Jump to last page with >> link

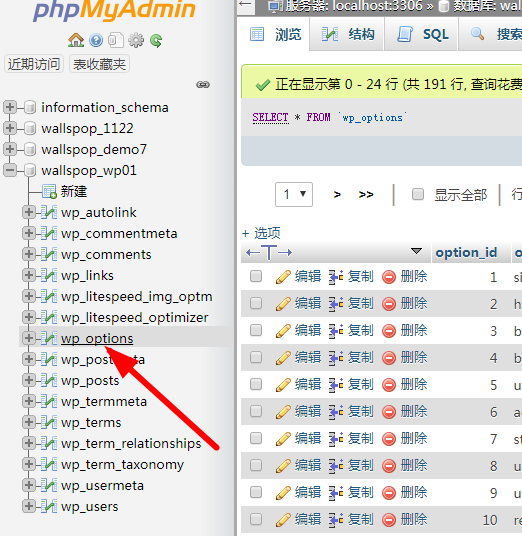[x=366, y=195]
